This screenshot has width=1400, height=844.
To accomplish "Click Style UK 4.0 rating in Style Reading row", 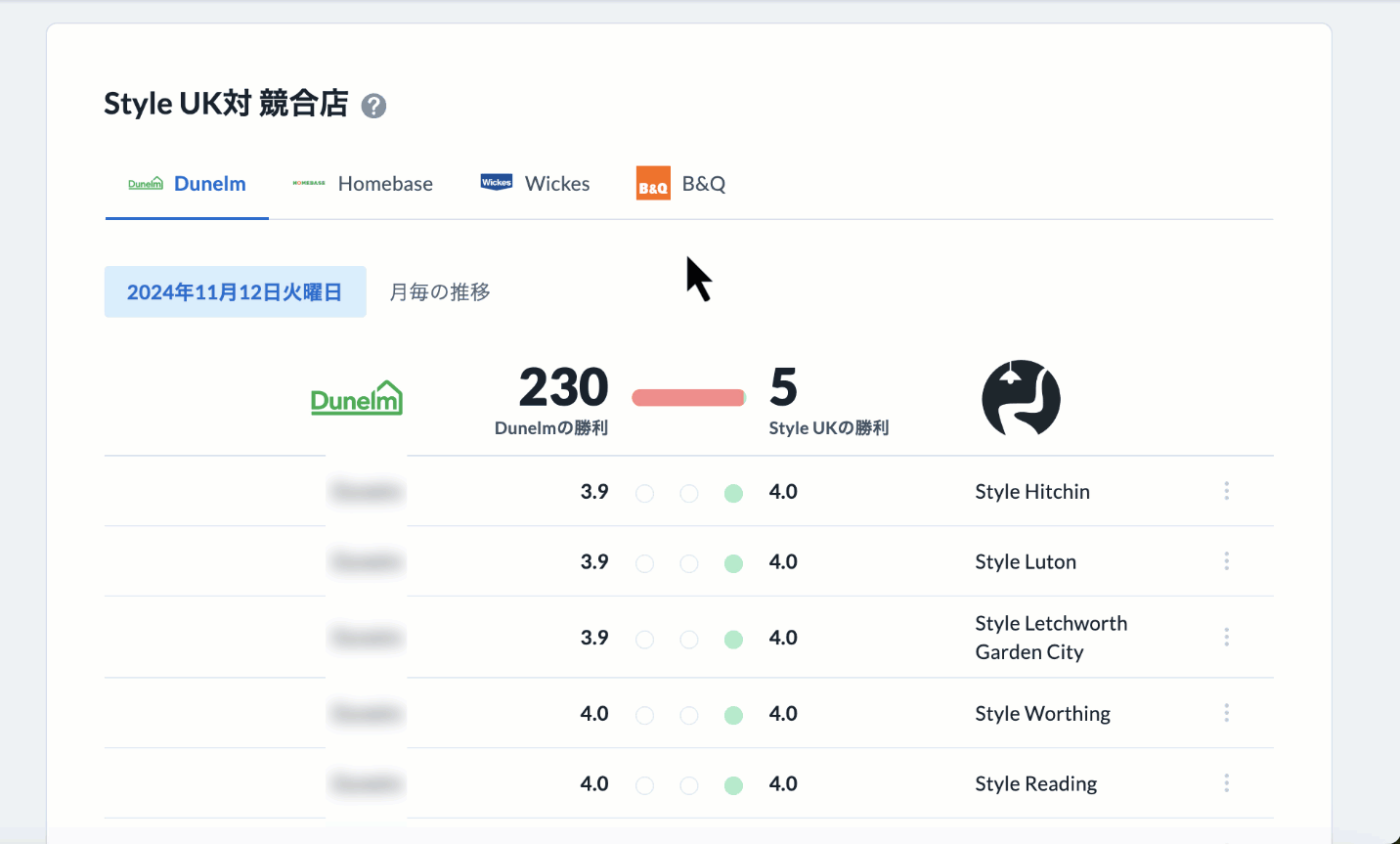I will click(783, 783).
